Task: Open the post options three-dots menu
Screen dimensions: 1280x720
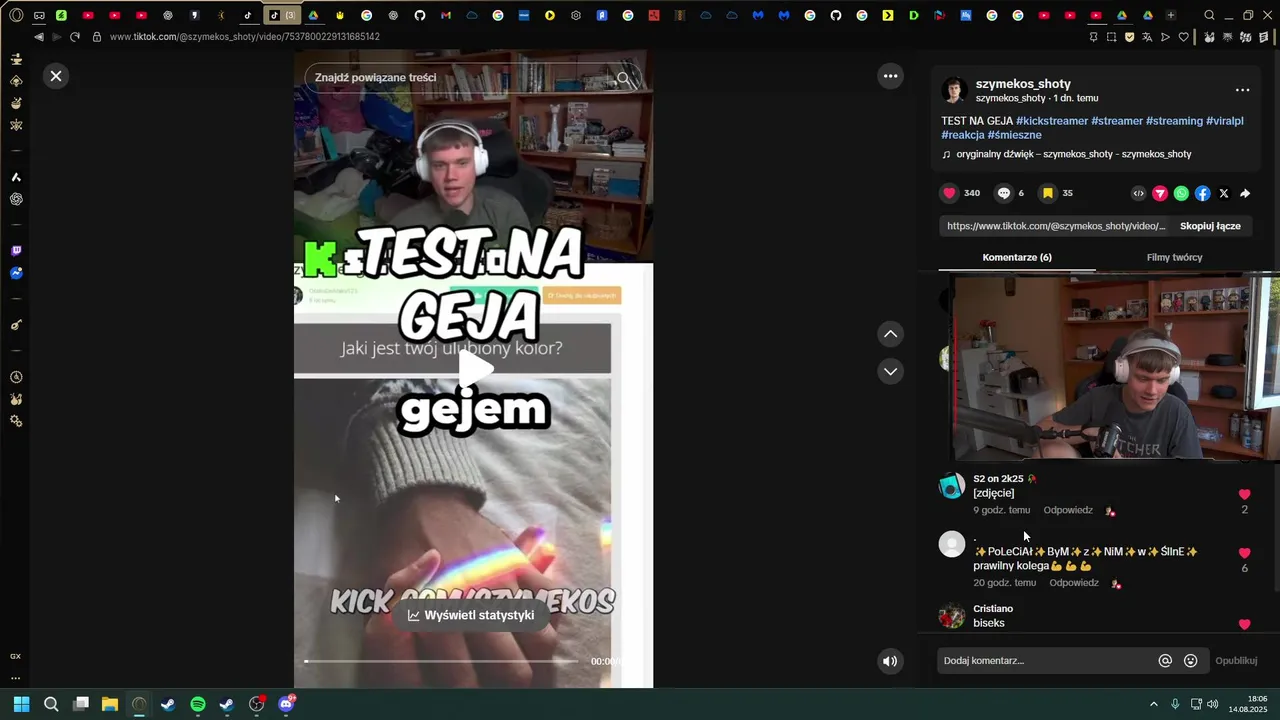Action: tap(1242, 90)
